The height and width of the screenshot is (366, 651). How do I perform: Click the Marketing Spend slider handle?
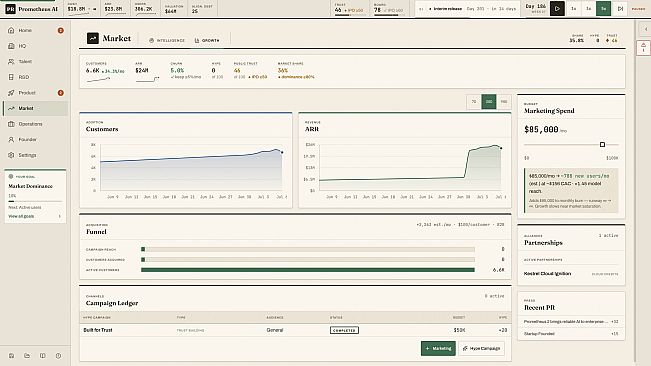(x=602, y=144)
